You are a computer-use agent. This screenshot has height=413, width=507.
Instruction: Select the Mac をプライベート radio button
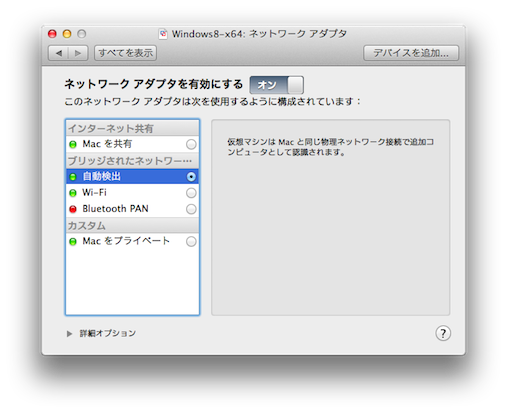coord(191,241)
